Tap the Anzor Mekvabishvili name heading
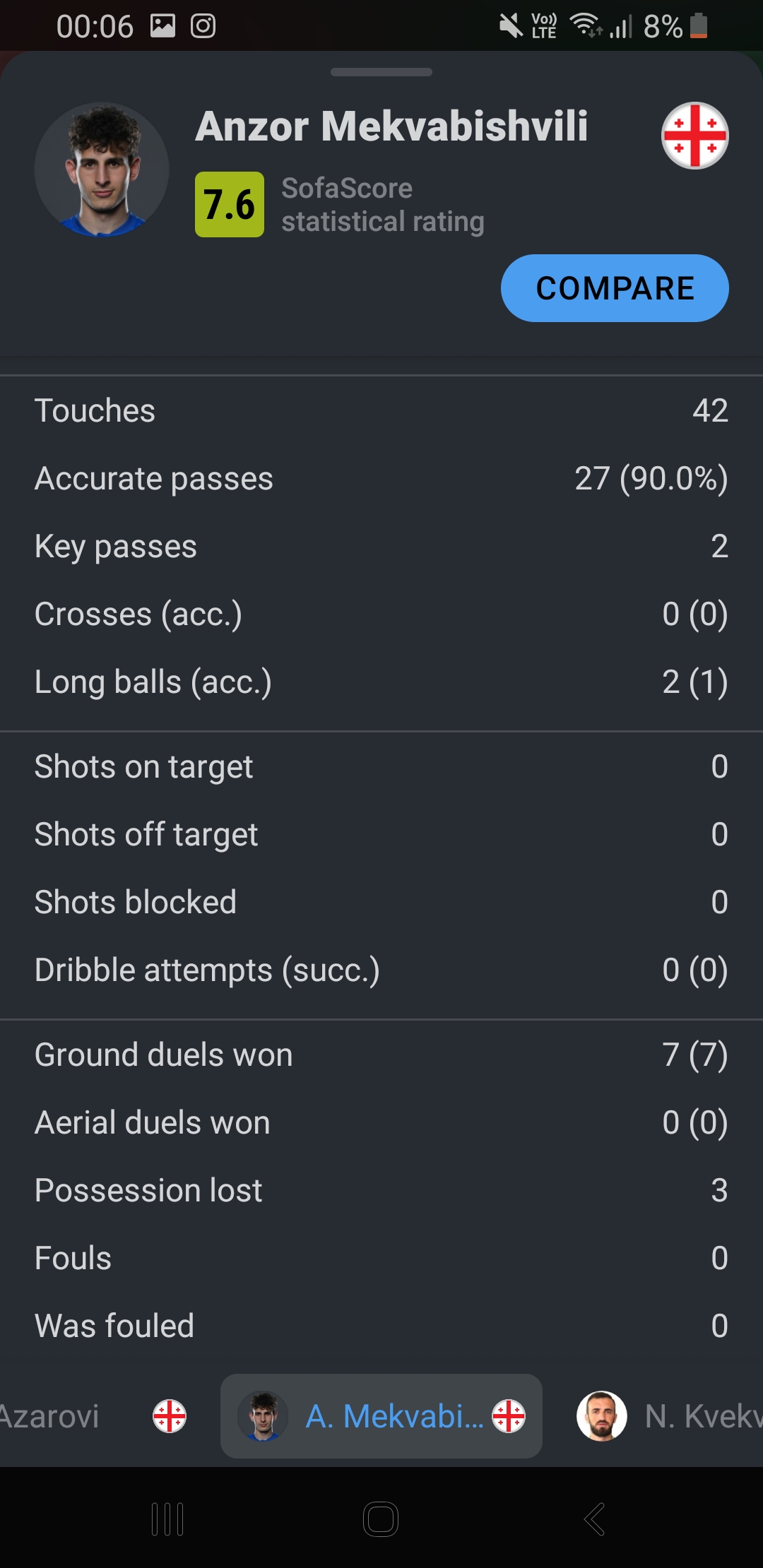 [x=391, y=126]
